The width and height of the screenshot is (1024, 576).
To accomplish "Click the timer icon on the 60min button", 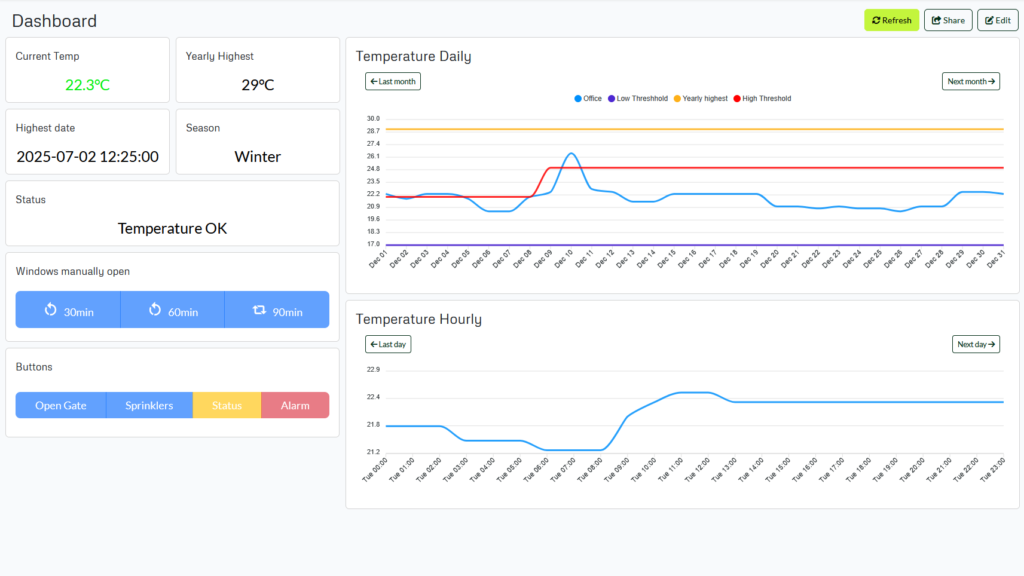I will coord(154,309).
